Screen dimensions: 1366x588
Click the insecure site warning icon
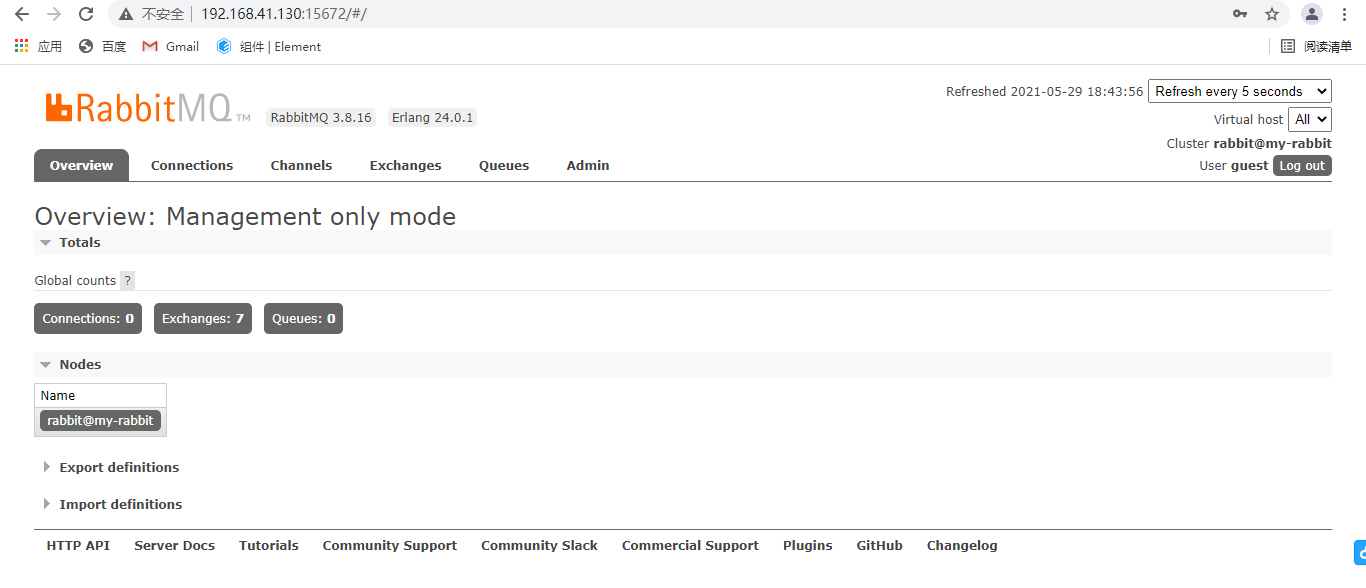click(126, 14)
